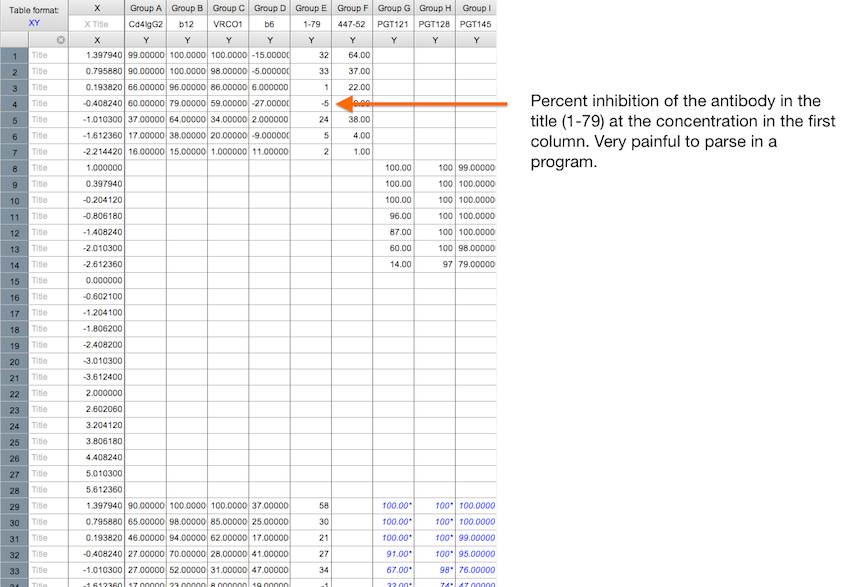Click the Group I column header

tap(476, 8)
